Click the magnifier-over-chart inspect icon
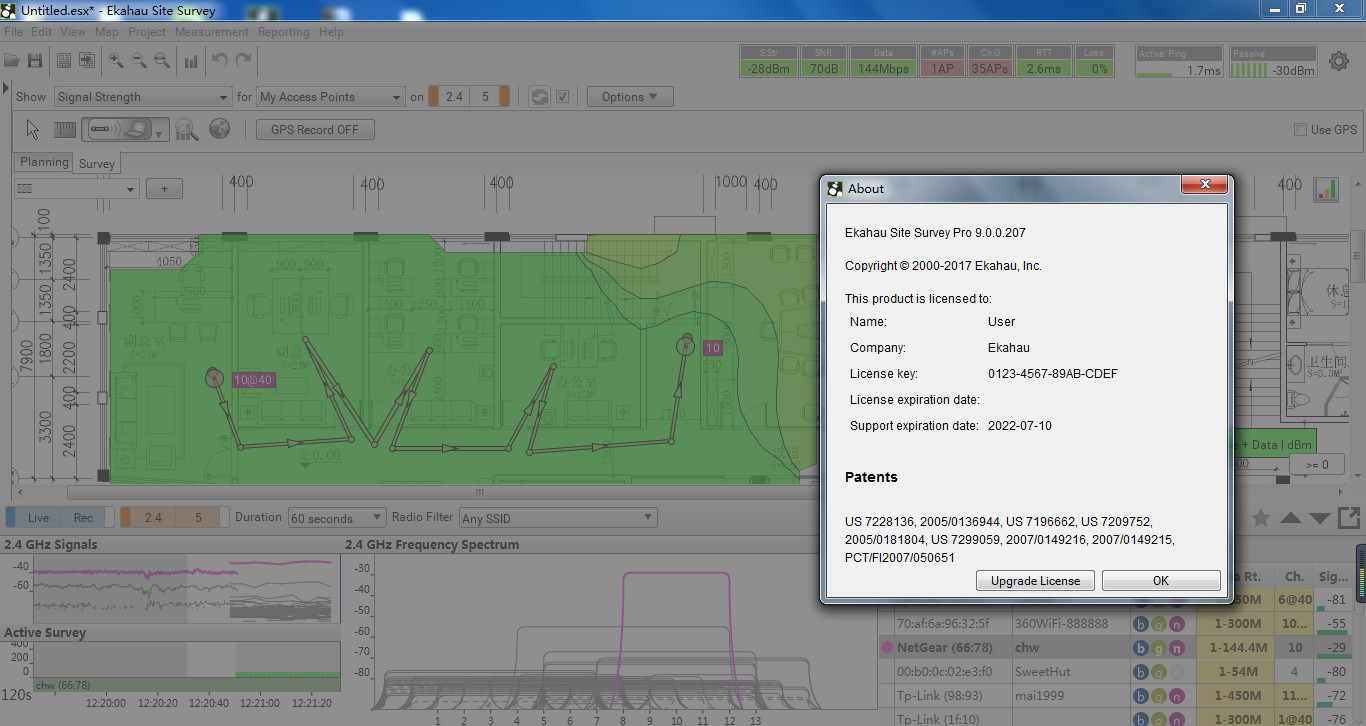1366x726 pixels. (x=187, y=129)
